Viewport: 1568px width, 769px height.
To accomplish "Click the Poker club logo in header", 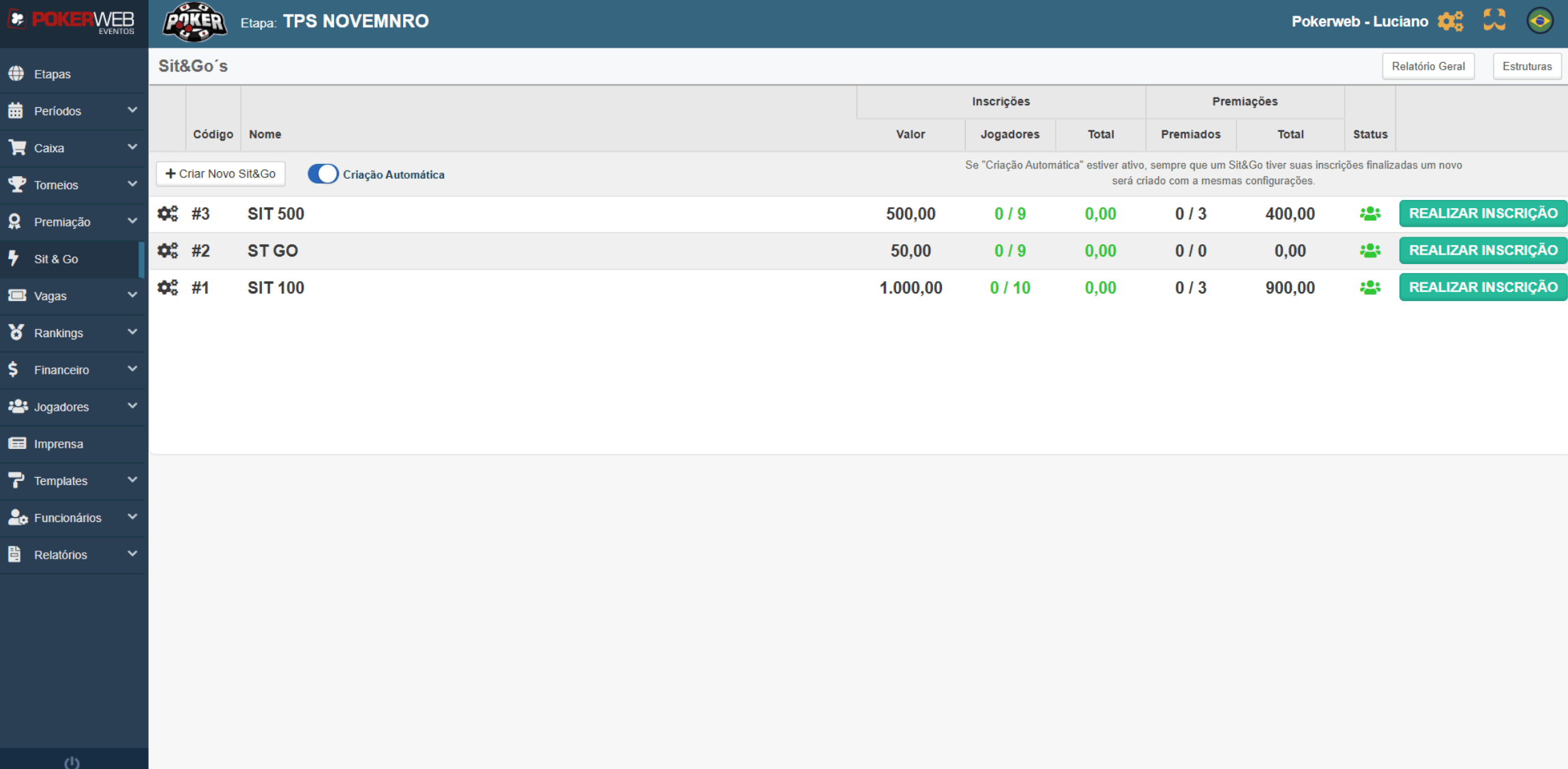I will [x=194, y=22].
